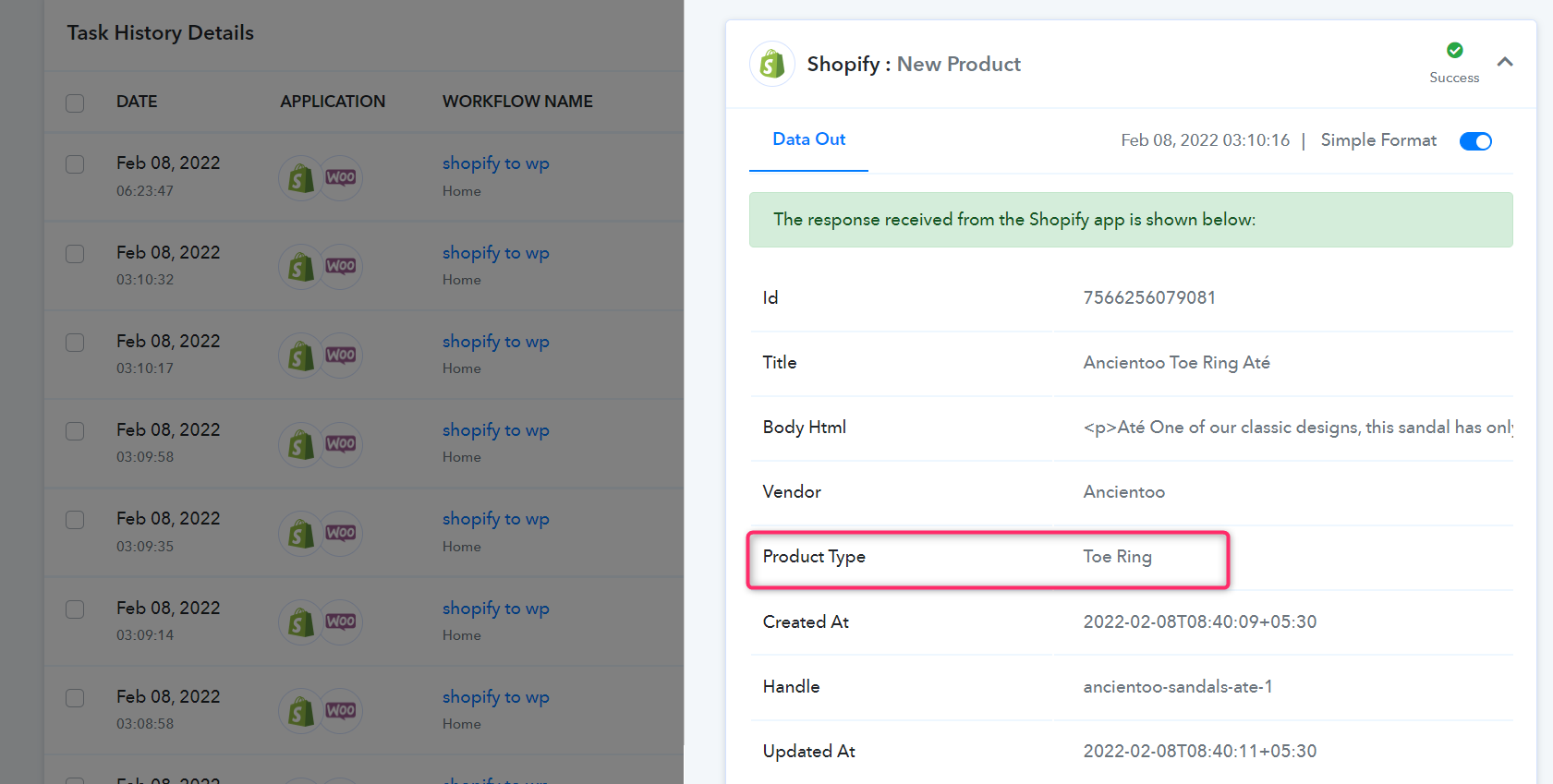Click the WooCommerce icon in the 03:10:32 row
This screenshot has height=784, width=1553.
click(341, 267)
